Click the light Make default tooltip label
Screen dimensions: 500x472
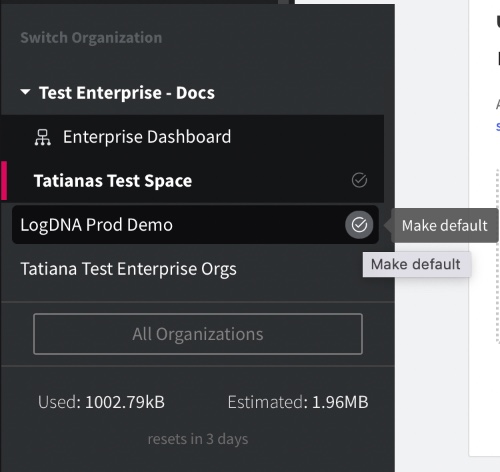click(415, 264)
